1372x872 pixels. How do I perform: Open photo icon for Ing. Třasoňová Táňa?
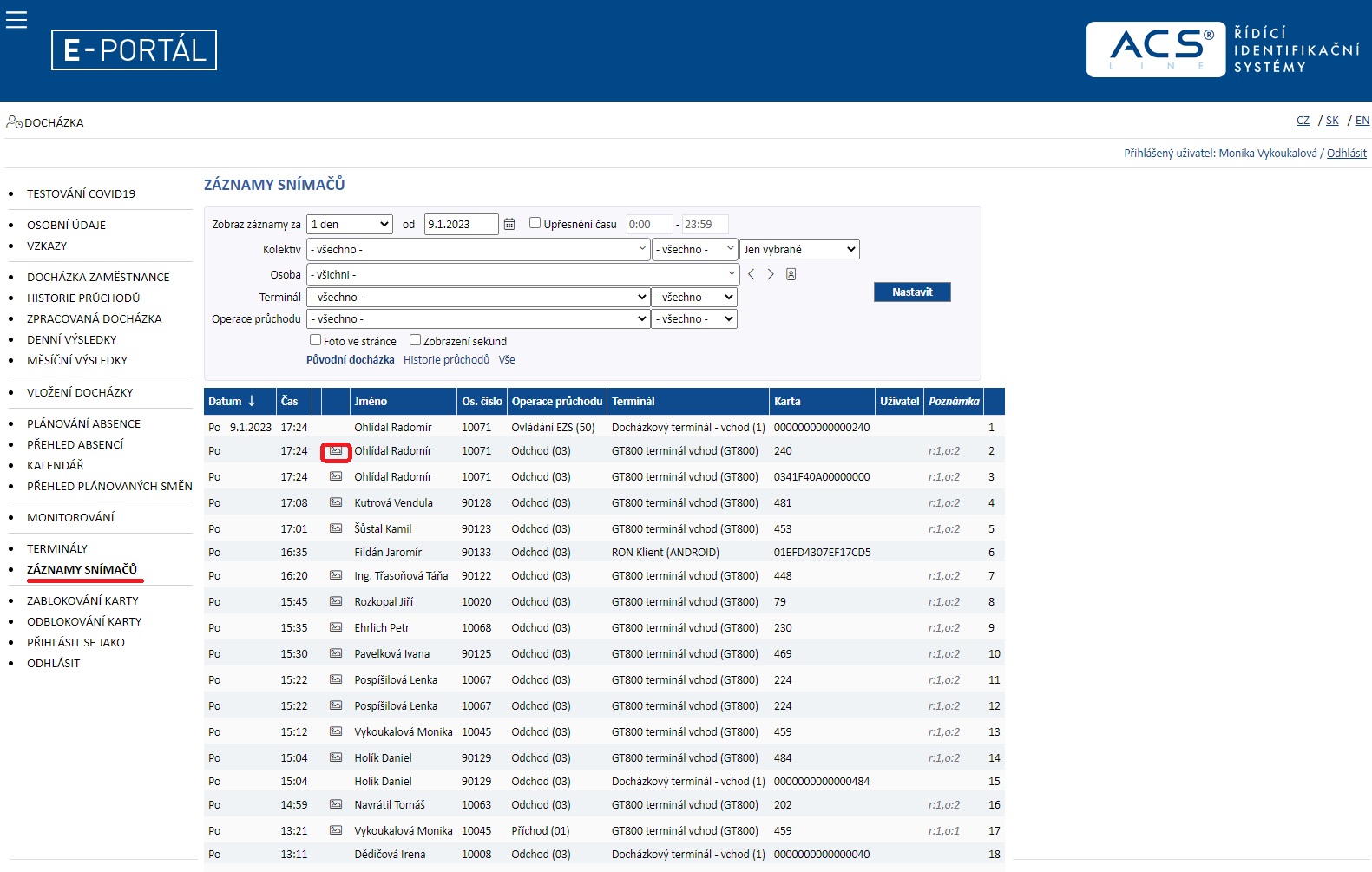coord(336,575)
